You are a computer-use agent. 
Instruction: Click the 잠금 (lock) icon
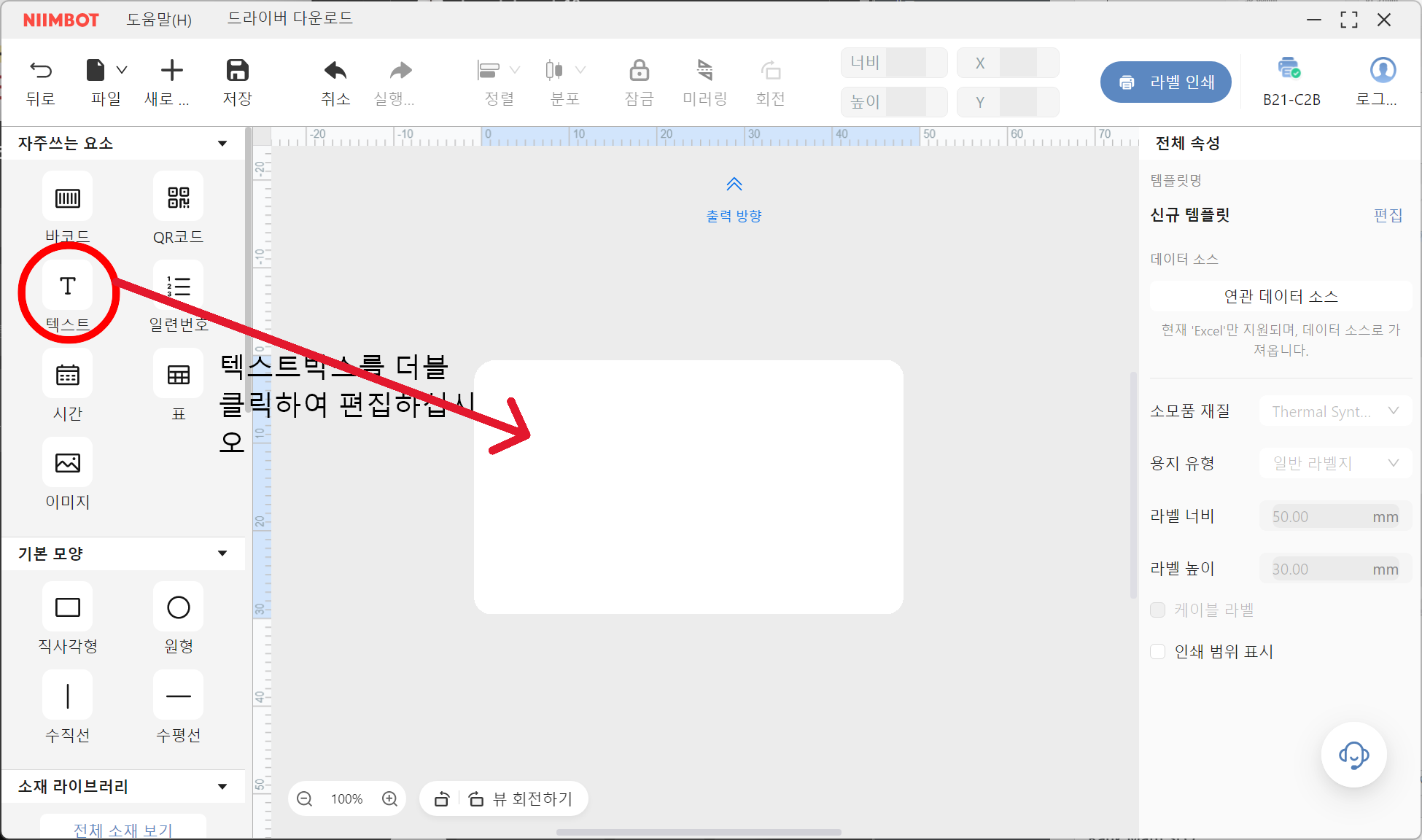click(x=640, y=71)
